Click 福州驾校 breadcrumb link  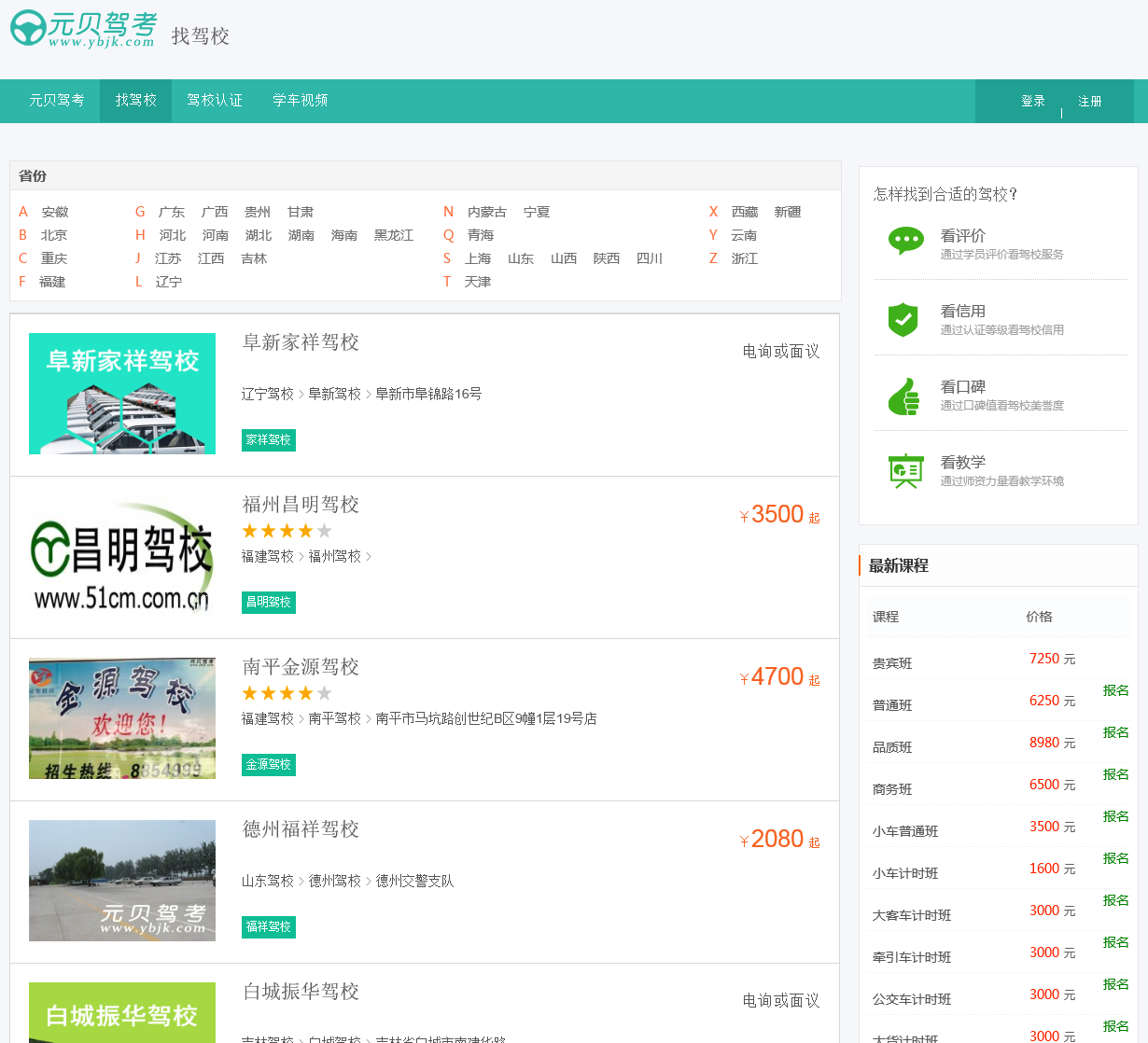(x=335, y=556)
